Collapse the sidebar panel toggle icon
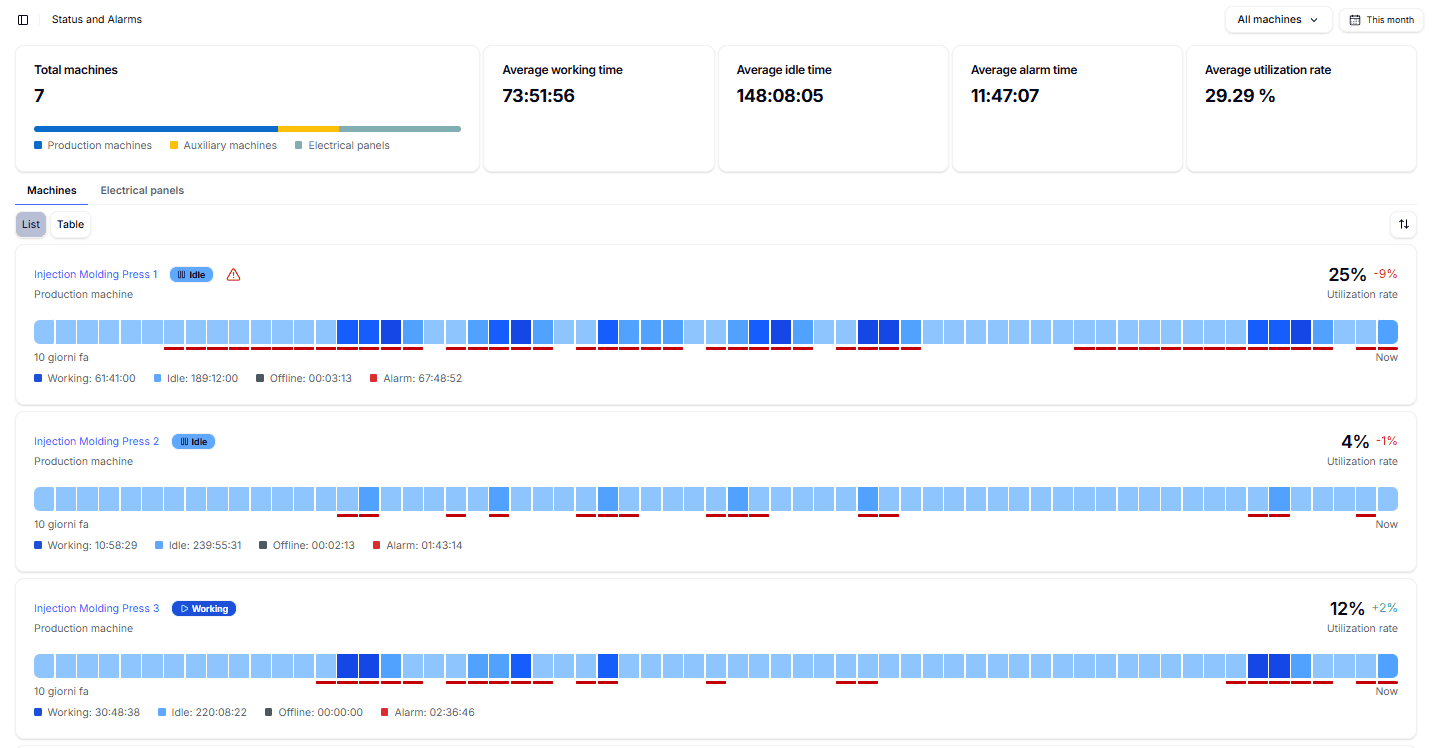The width and height of the screenshot is (1438, 748). (23, 19)
